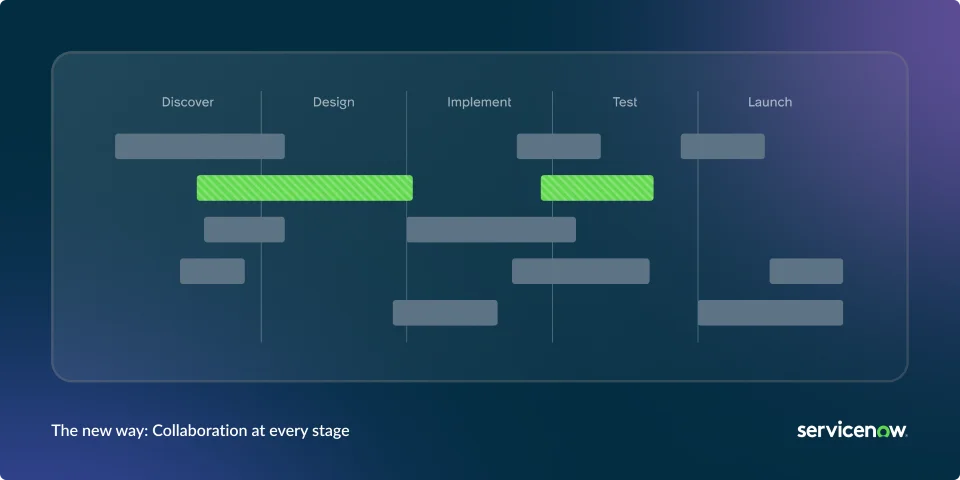Select first-row gray bar crossing the Implement–Test divider

coord(559,146)
